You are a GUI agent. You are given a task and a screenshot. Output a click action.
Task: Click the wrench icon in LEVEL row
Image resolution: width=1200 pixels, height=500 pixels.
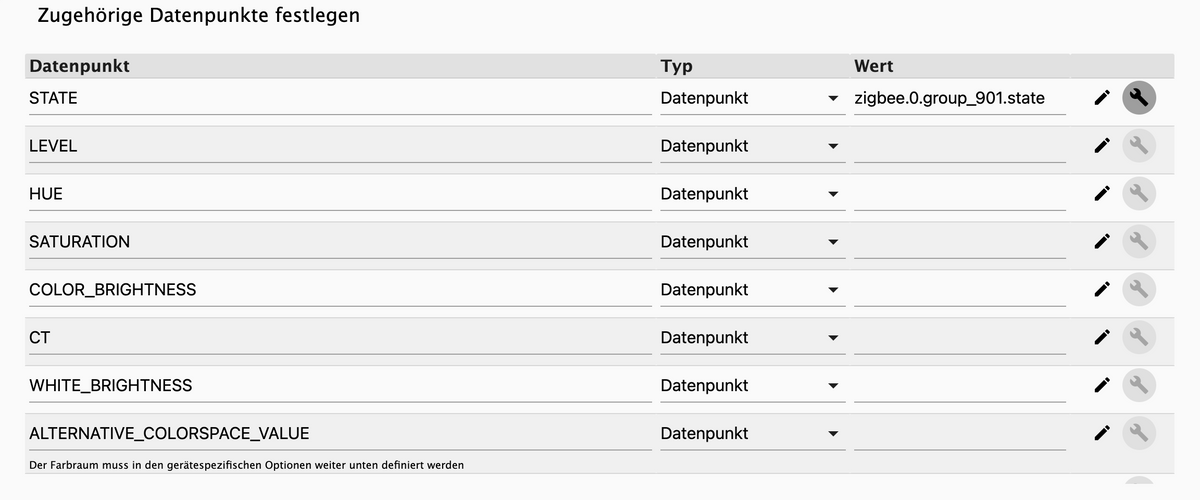pyautogui.click(x=1139, y=146)
